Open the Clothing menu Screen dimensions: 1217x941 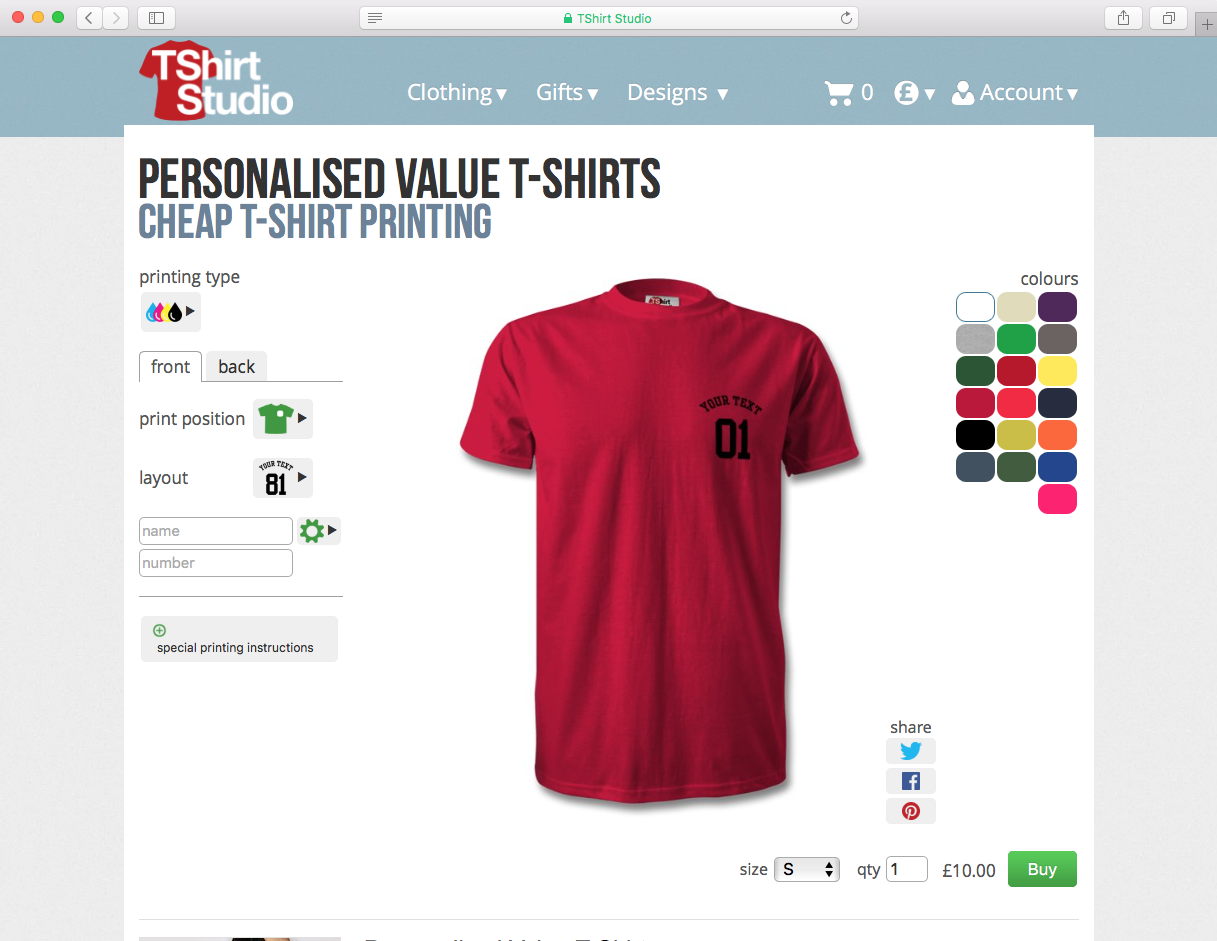[x=457, y=93]
